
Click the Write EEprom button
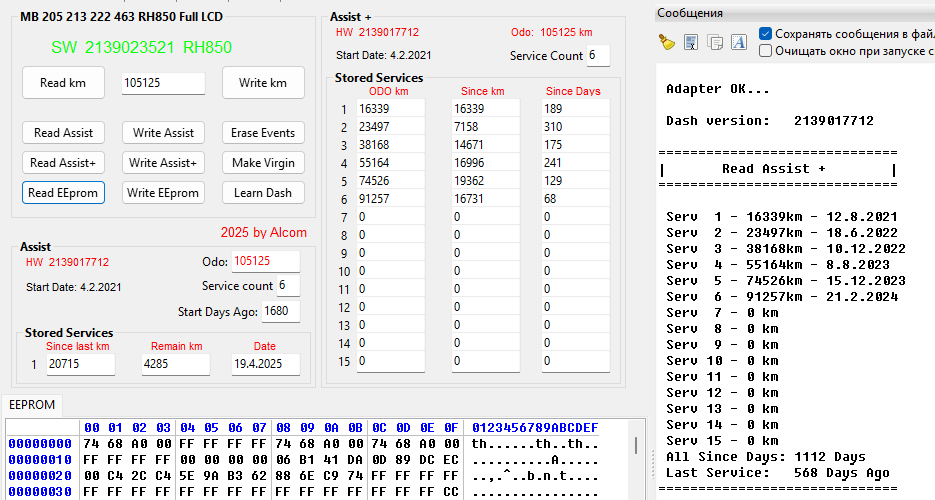tap(163, 192)
